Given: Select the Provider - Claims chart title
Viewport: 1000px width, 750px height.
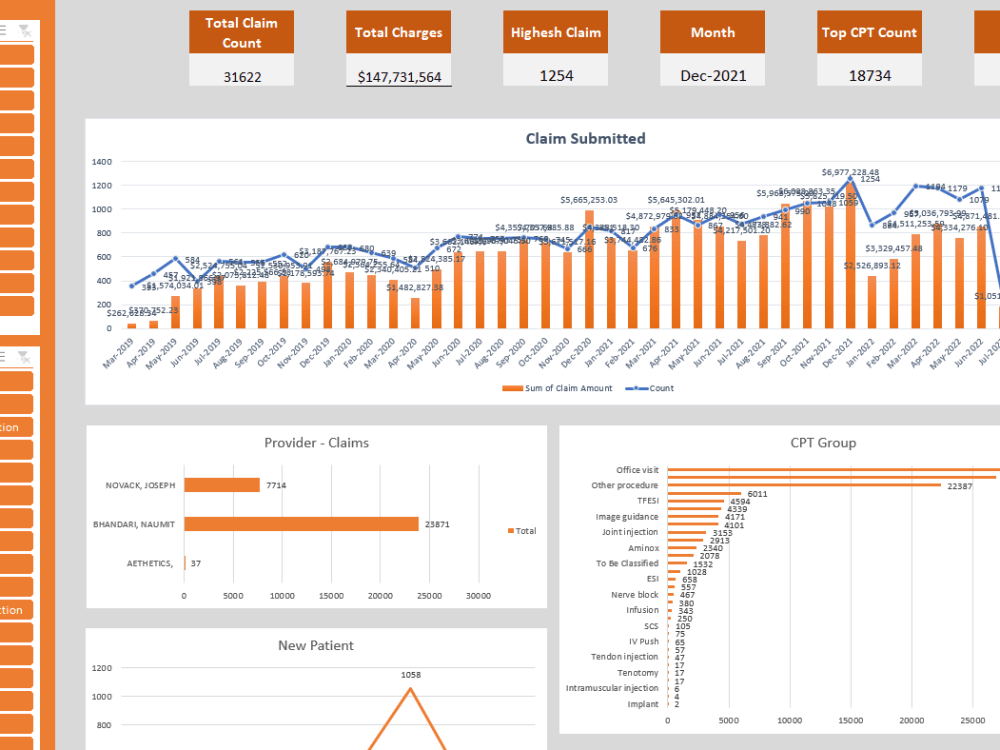Looking at the screenshot, I should (316, 443).
